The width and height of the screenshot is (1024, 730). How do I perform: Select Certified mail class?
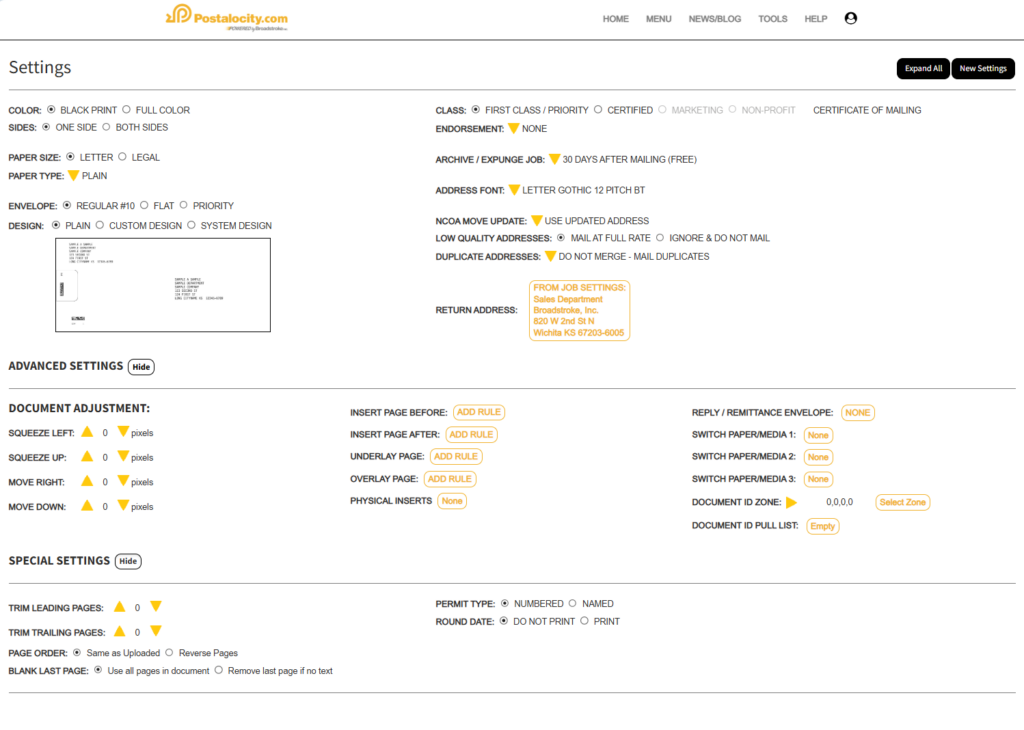point(598,110)
